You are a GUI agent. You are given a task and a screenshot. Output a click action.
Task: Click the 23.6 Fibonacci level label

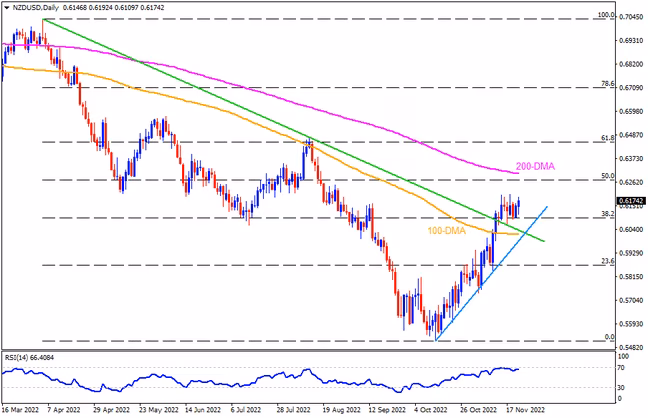tap(608, 261)
